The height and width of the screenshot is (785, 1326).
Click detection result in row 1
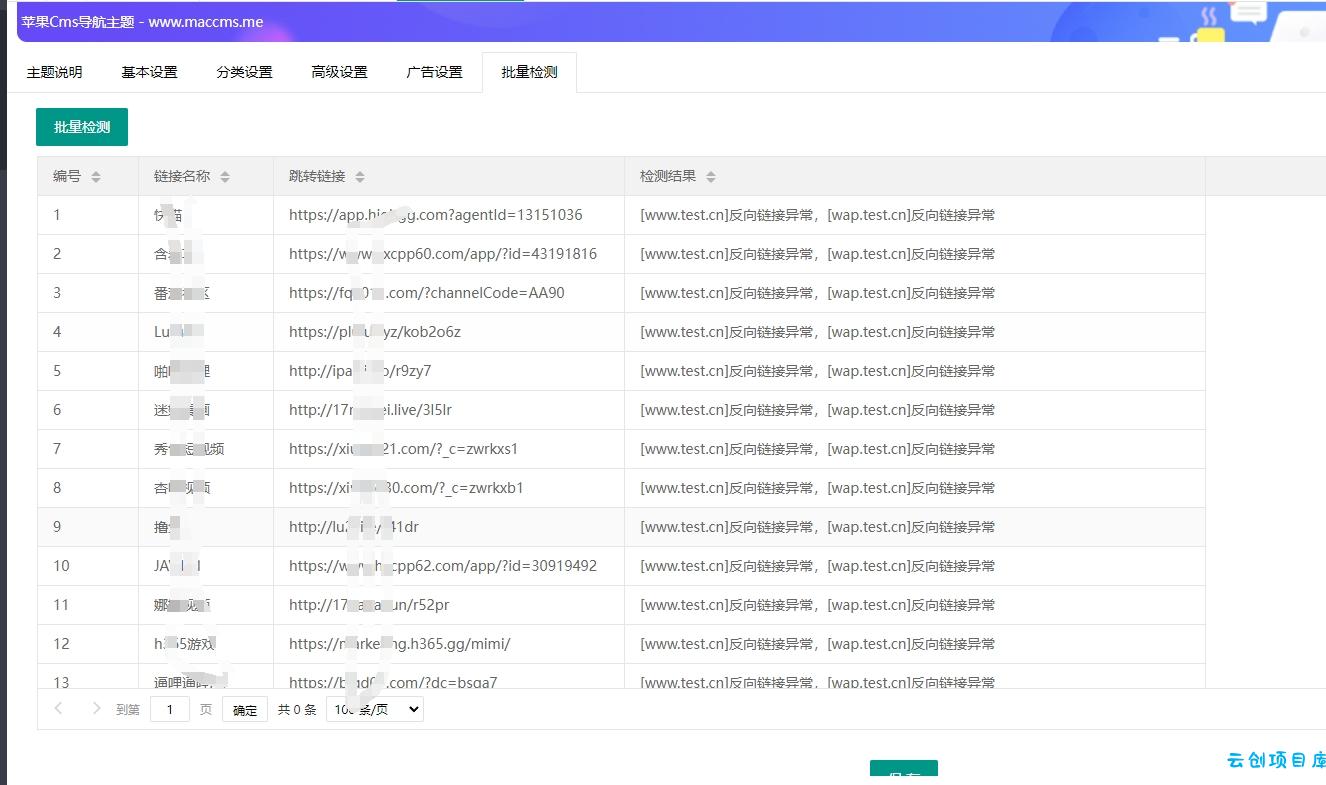818,215
